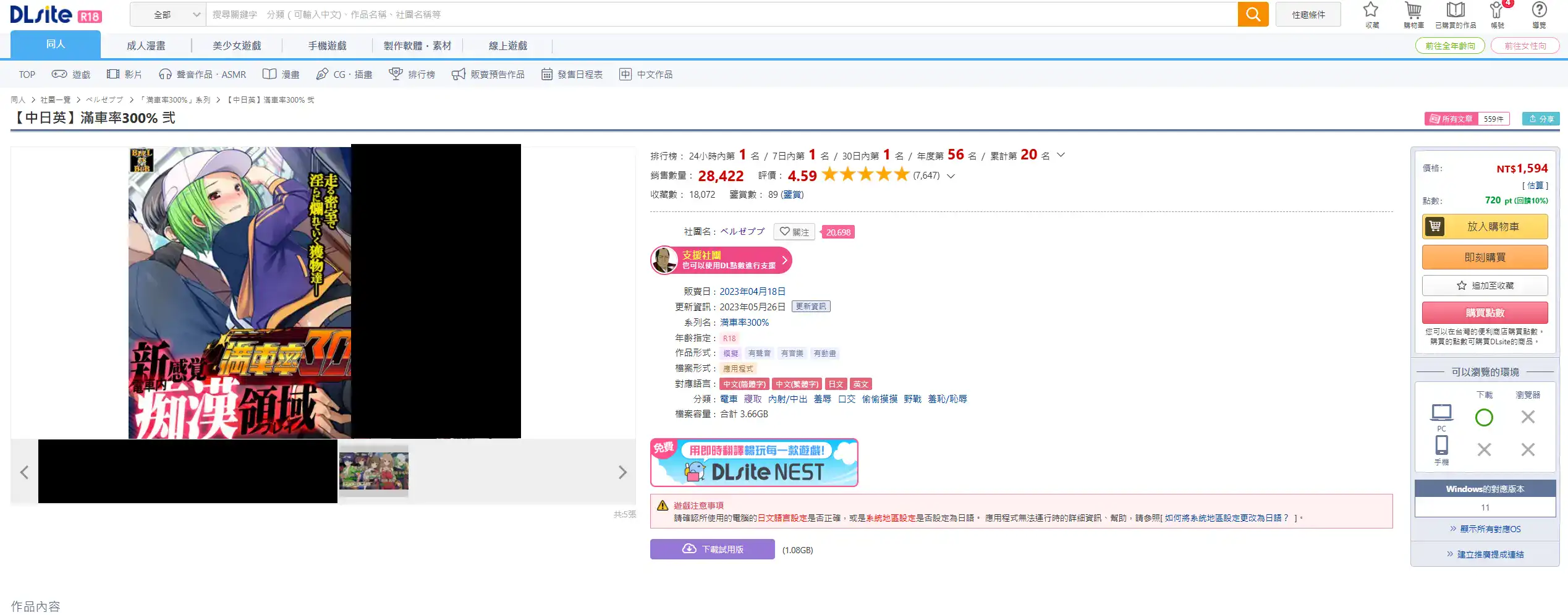Expand the ranking details chevron
Image resolution: width=1568 pixels, height=615 pixels.
click(x=1061, y=155)
